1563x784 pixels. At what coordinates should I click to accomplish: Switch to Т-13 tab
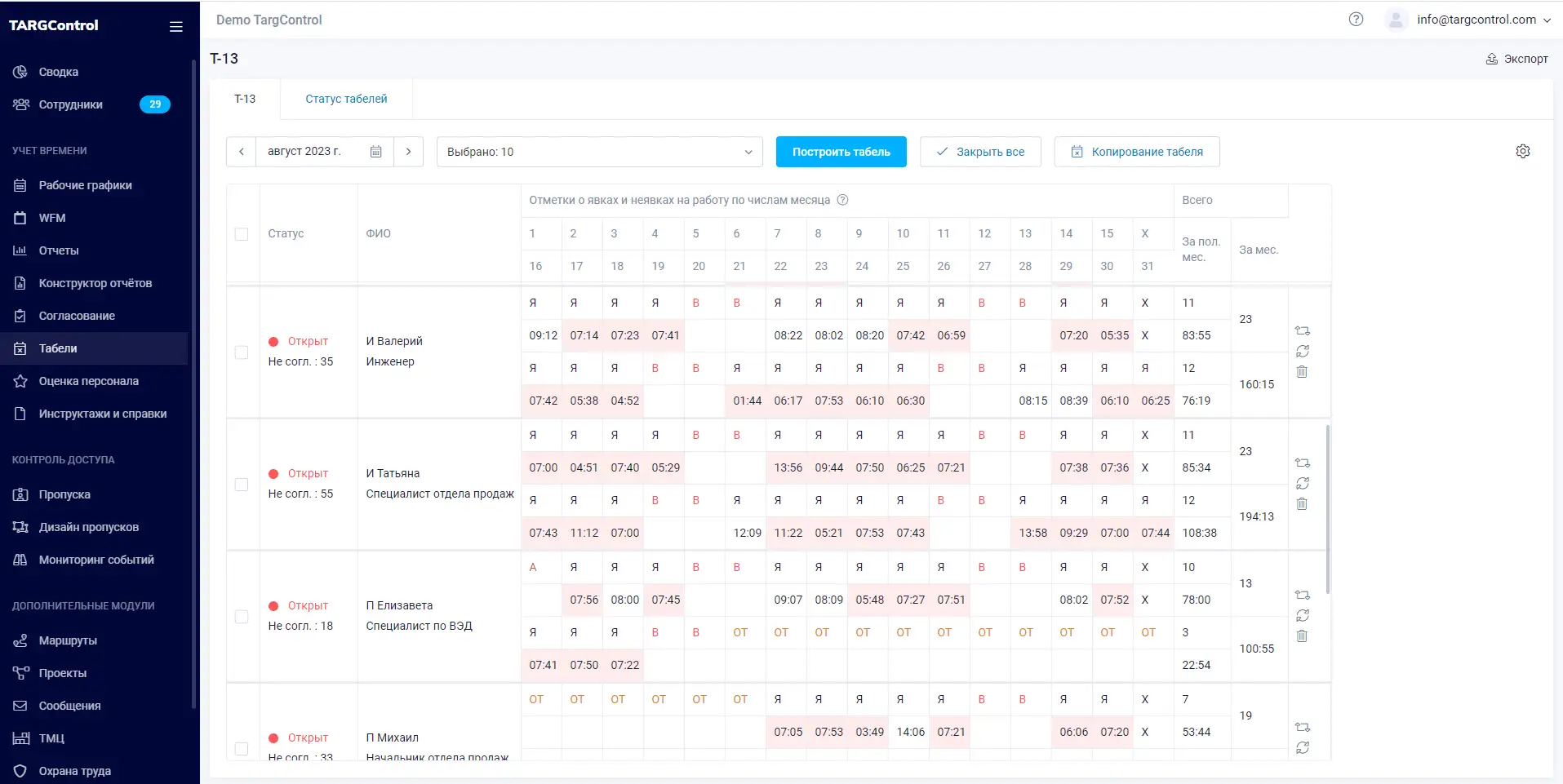click(x=245, y=99)
